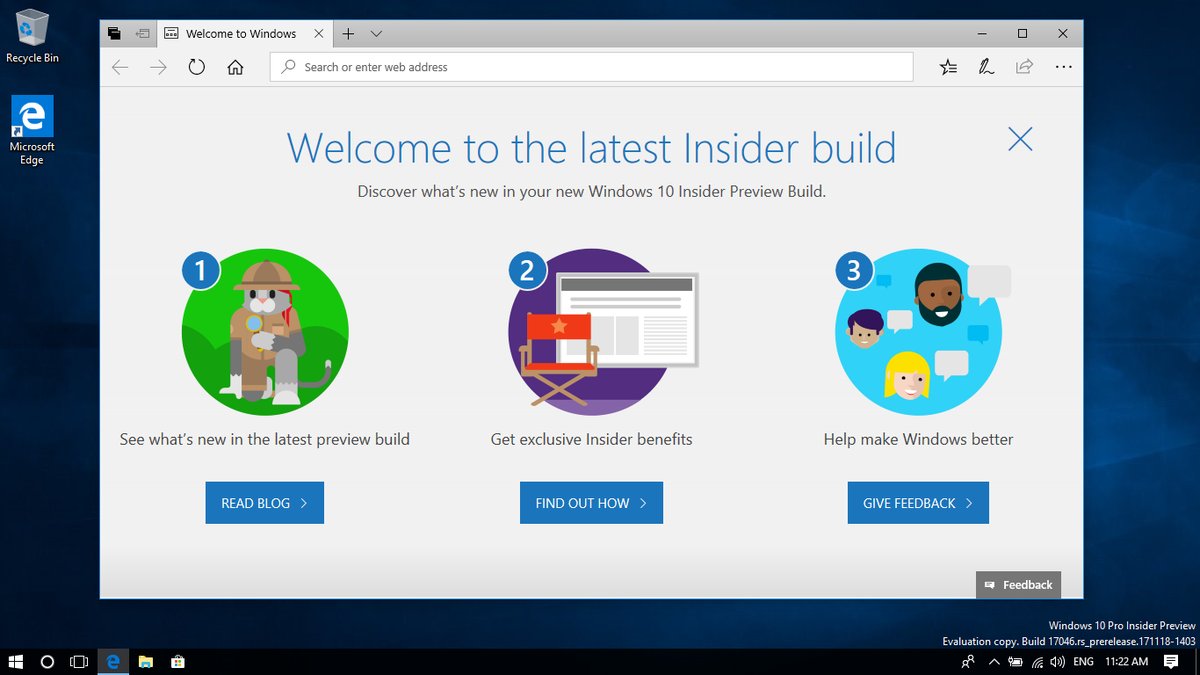Go to the Home page icon
This screenshot has height=675, width=1200.
click(235, 67)
